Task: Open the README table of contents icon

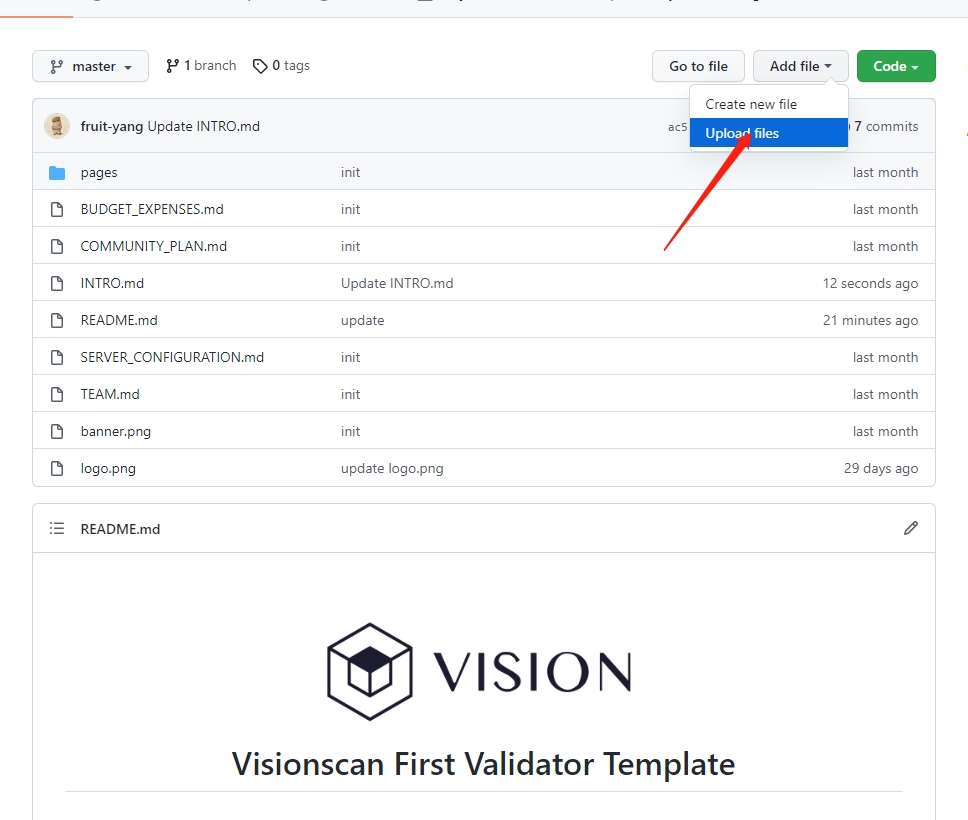Action: click(x=57, y=528)
